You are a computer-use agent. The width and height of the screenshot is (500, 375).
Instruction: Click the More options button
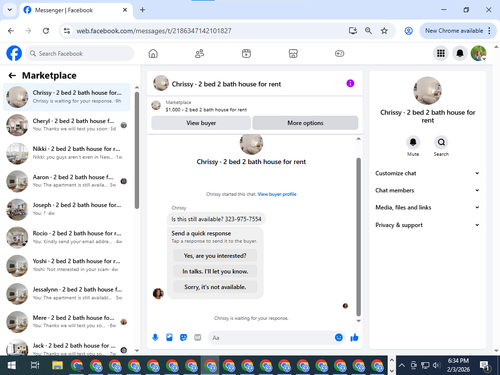(x=305, y=123)
